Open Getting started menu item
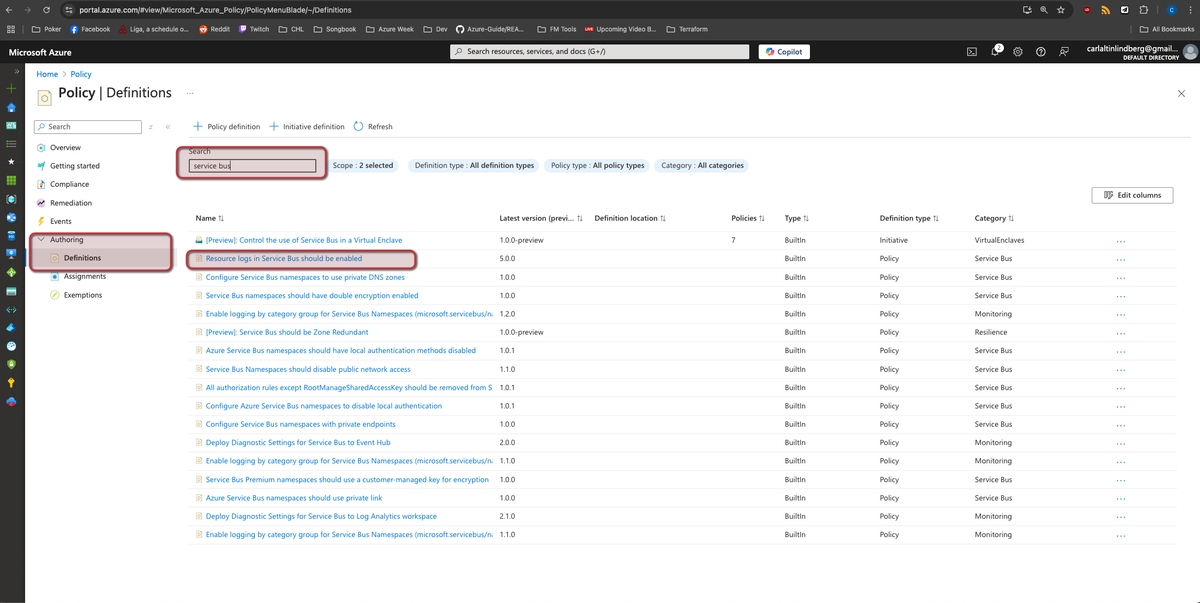 coord(74,166)
